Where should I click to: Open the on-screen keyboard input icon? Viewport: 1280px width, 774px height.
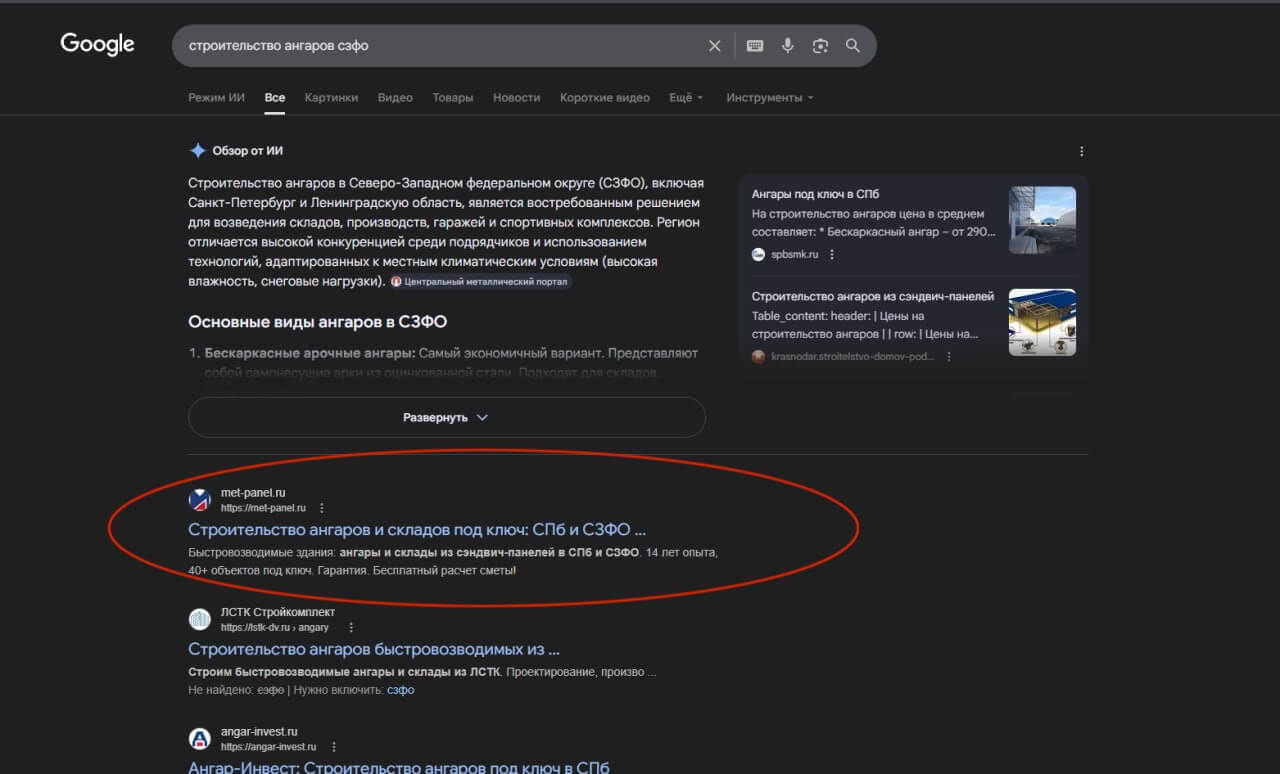pos(755,45)
